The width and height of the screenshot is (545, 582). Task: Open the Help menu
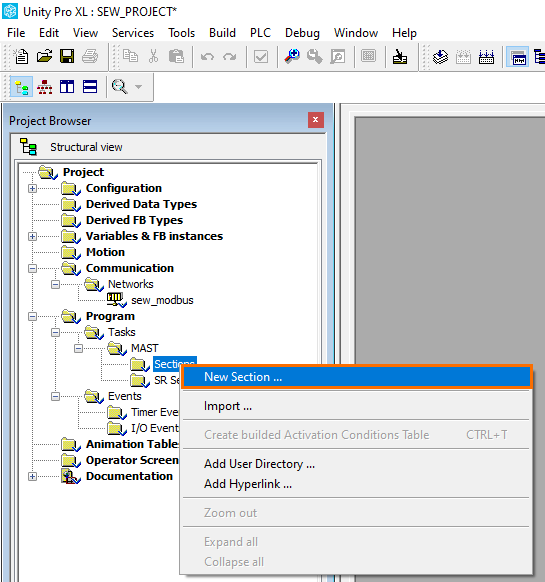click(404, 33)
